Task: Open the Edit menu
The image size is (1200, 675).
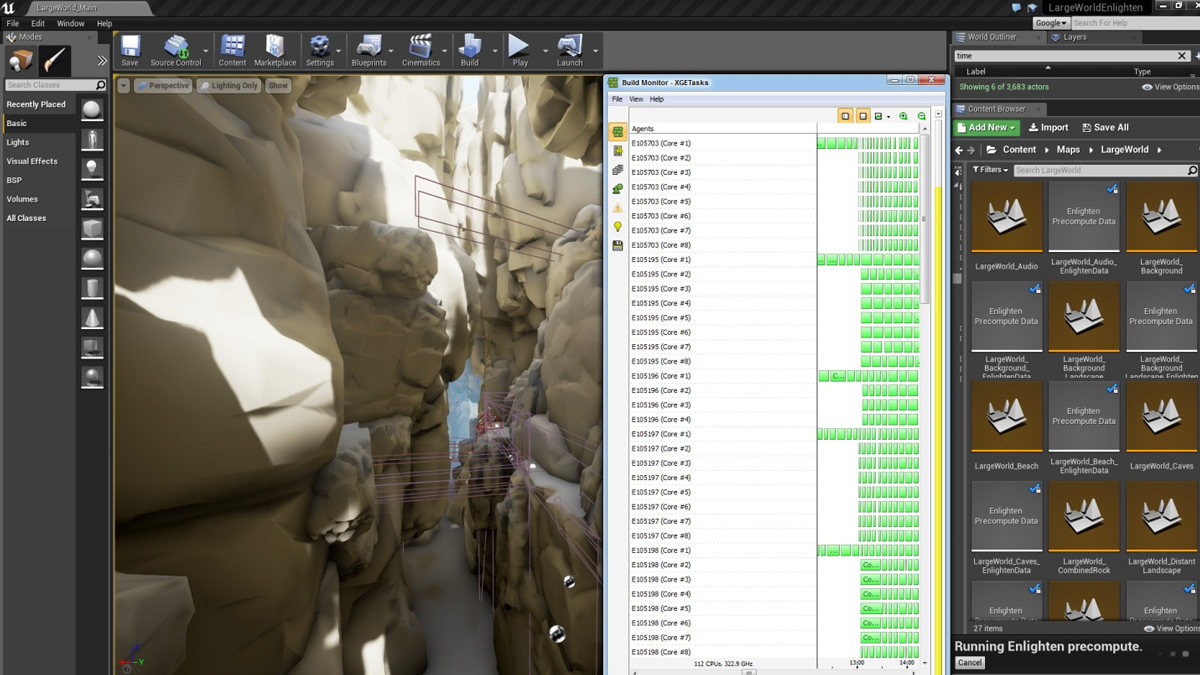Action: (38, 23)
